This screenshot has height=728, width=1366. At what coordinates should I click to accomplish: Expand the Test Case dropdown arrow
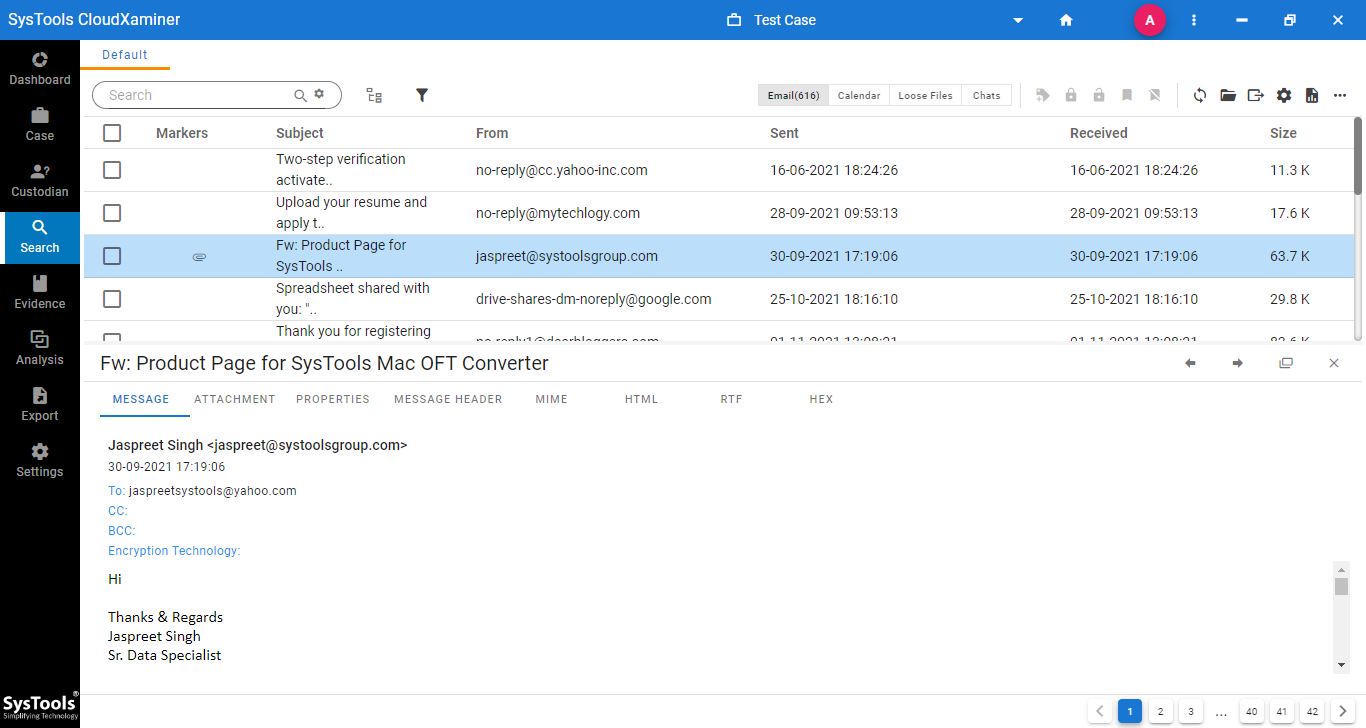click(1018, 20)
